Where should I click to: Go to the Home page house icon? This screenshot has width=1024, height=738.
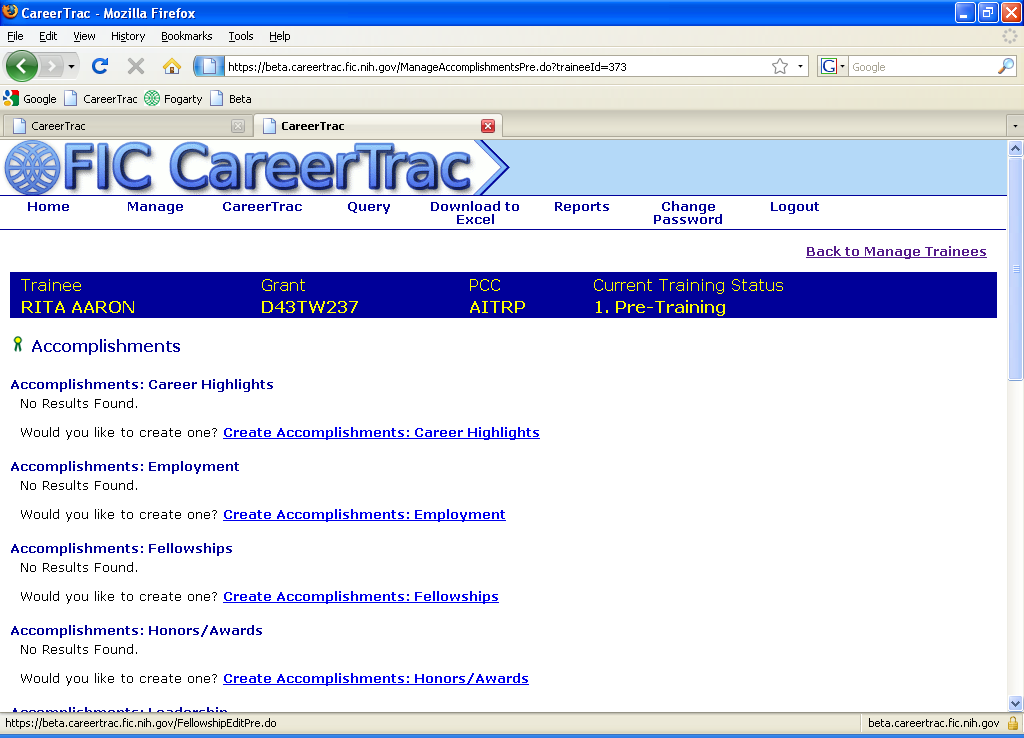172,66
